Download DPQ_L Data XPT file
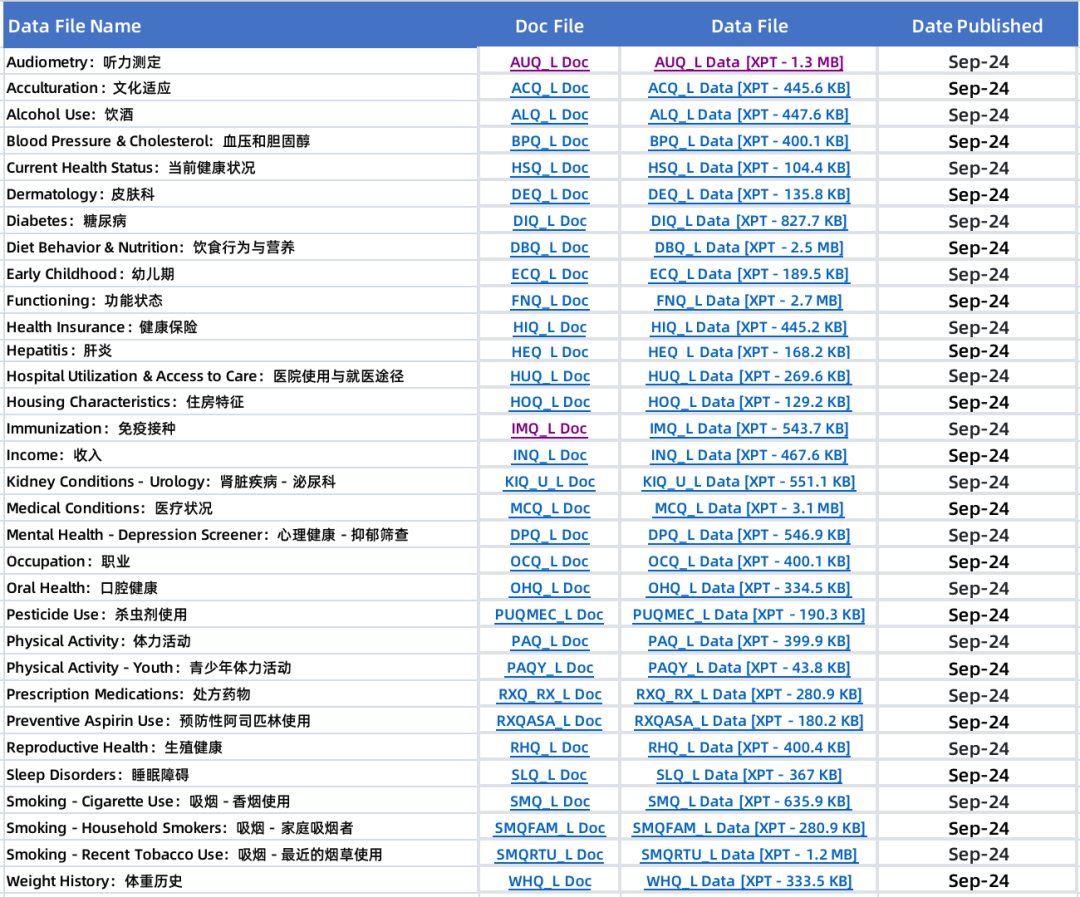 tap(749, 535)
